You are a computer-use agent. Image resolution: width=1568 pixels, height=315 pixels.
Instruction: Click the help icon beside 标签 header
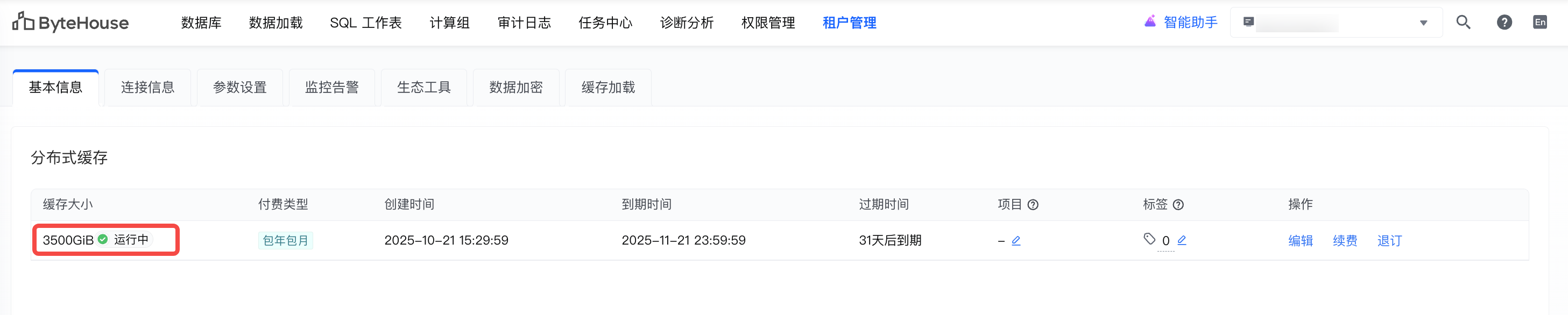point(1178,205)
